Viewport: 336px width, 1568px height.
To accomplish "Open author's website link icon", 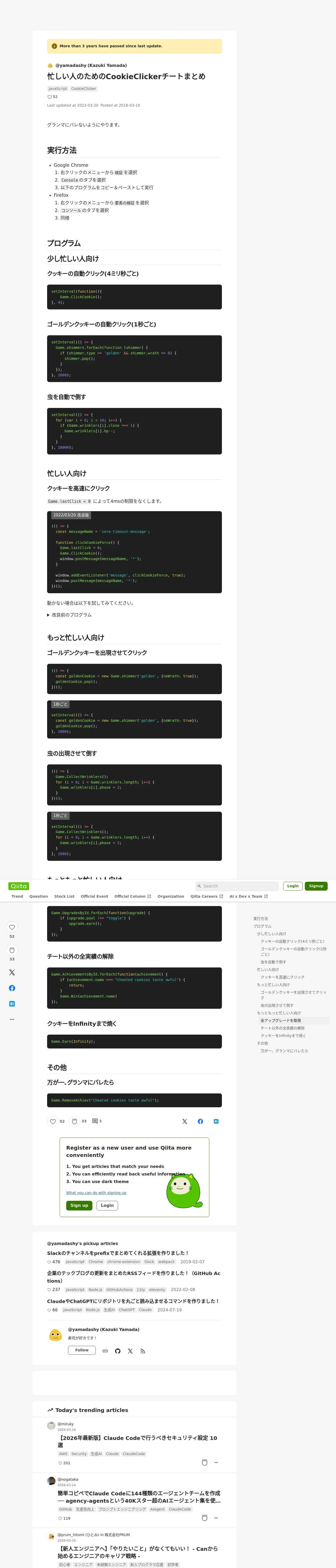I will point(105,1351).
